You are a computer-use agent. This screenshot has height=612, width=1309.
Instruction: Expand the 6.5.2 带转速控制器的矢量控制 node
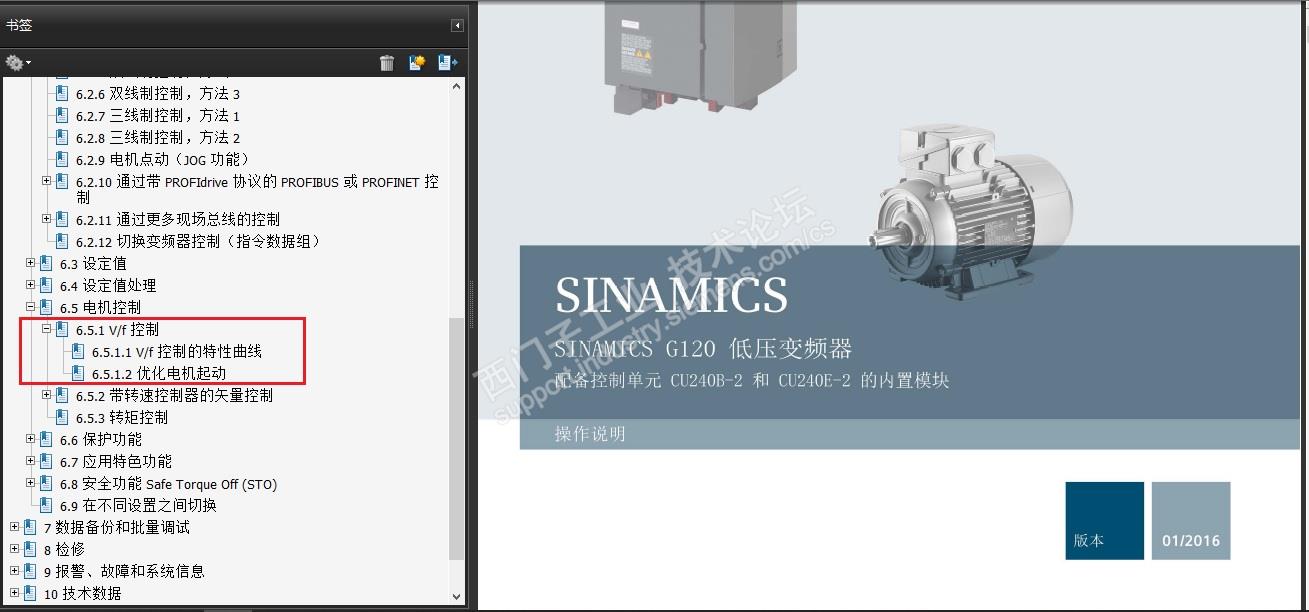(46, 394)
